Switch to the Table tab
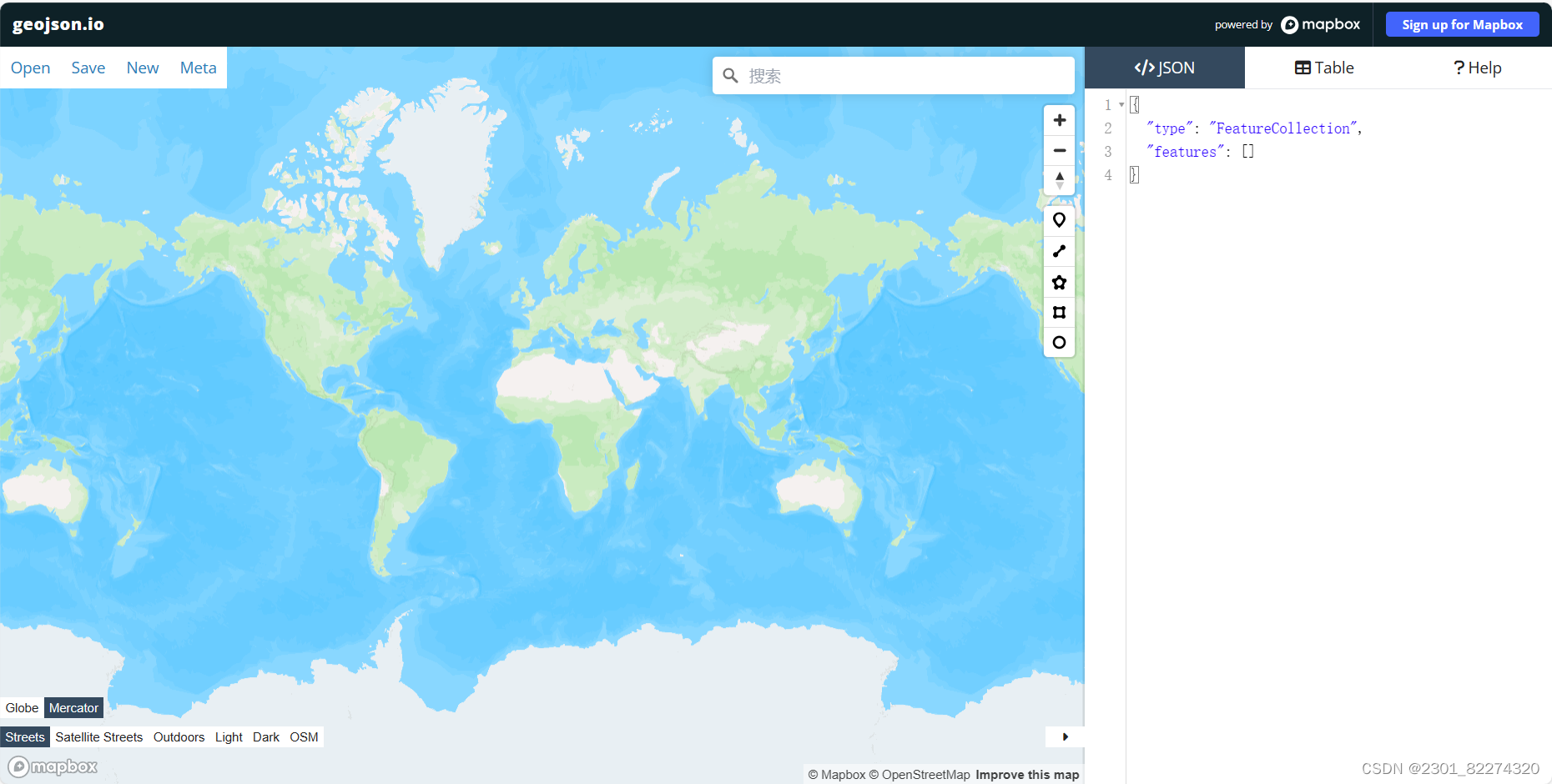The height and width of the screenshot is (784, 1552). tap(1323, 68)
